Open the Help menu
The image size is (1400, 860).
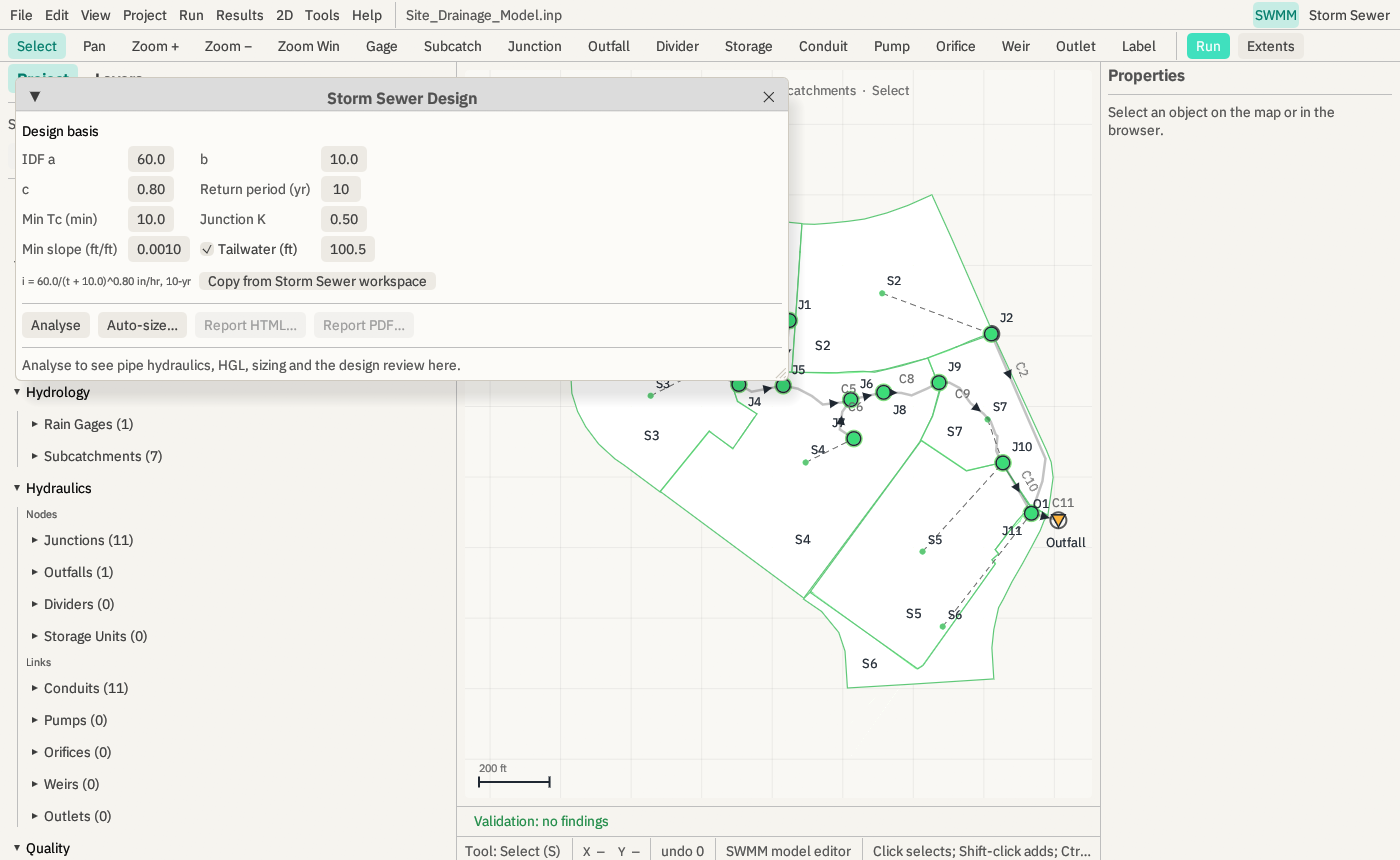tap(367, 15)
